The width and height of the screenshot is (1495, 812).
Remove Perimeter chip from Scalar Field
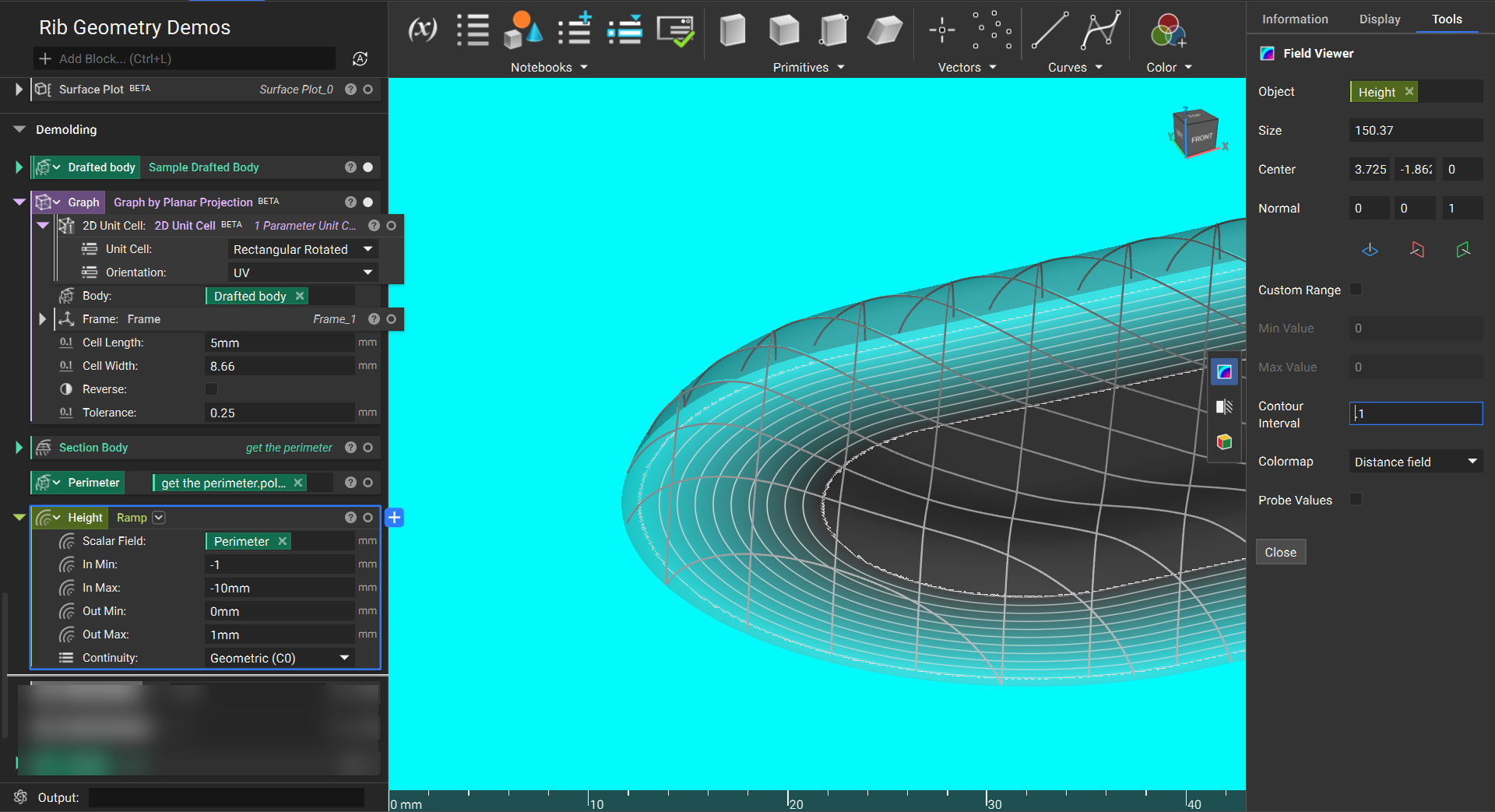(283, 541)
